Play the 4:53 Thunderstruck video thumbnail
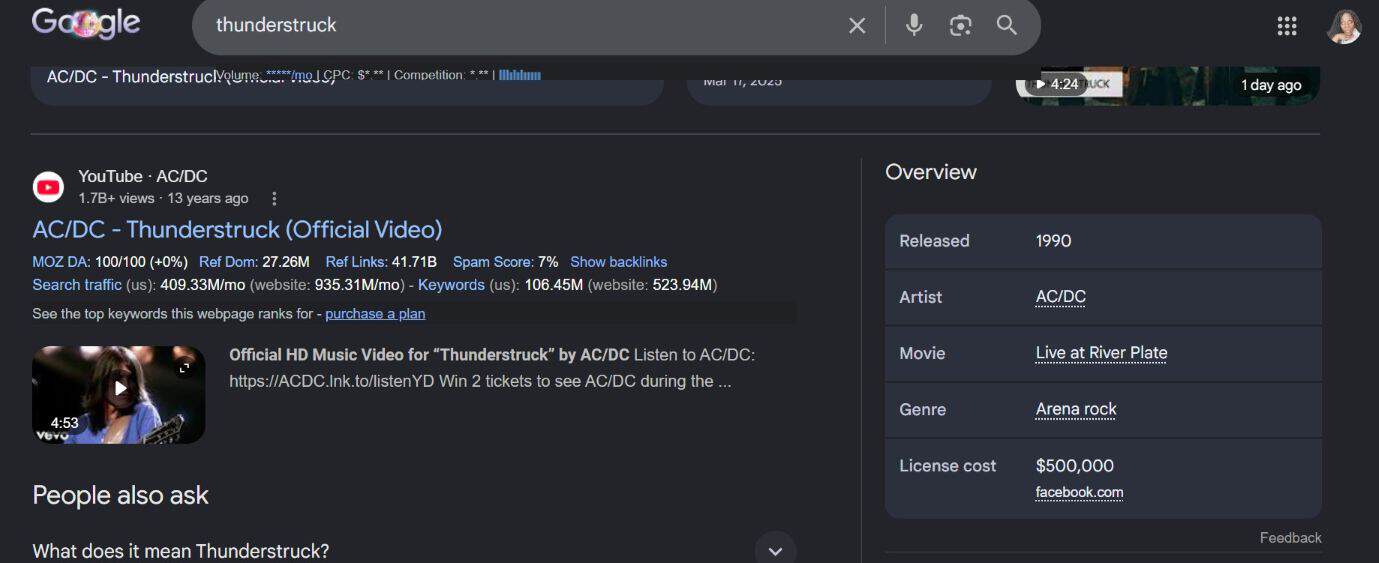The image size is (1379, 563). coord(119,394)
